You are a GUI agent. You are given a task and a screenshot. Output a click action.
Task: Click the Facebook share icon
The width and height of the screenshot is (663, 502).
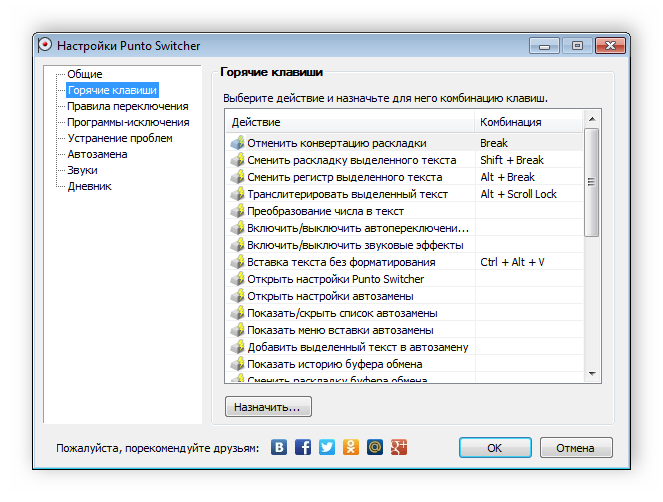(303, 447)
